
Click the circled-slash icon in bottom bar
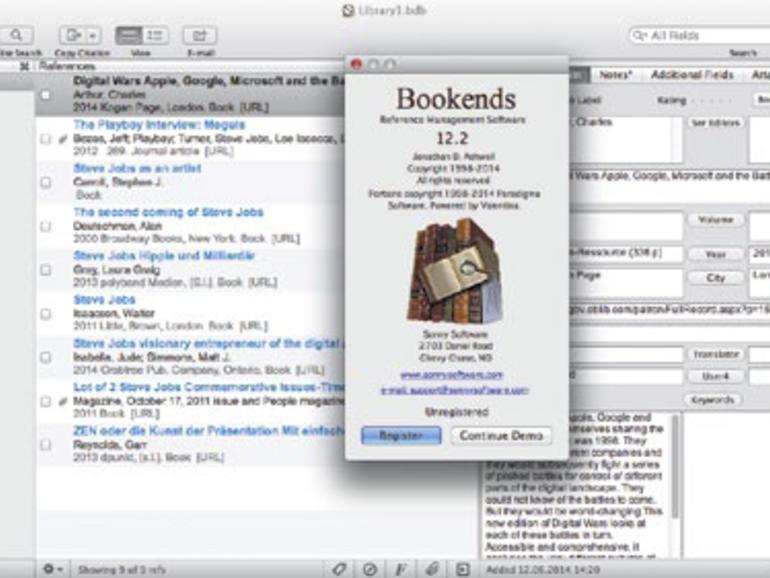370,570
